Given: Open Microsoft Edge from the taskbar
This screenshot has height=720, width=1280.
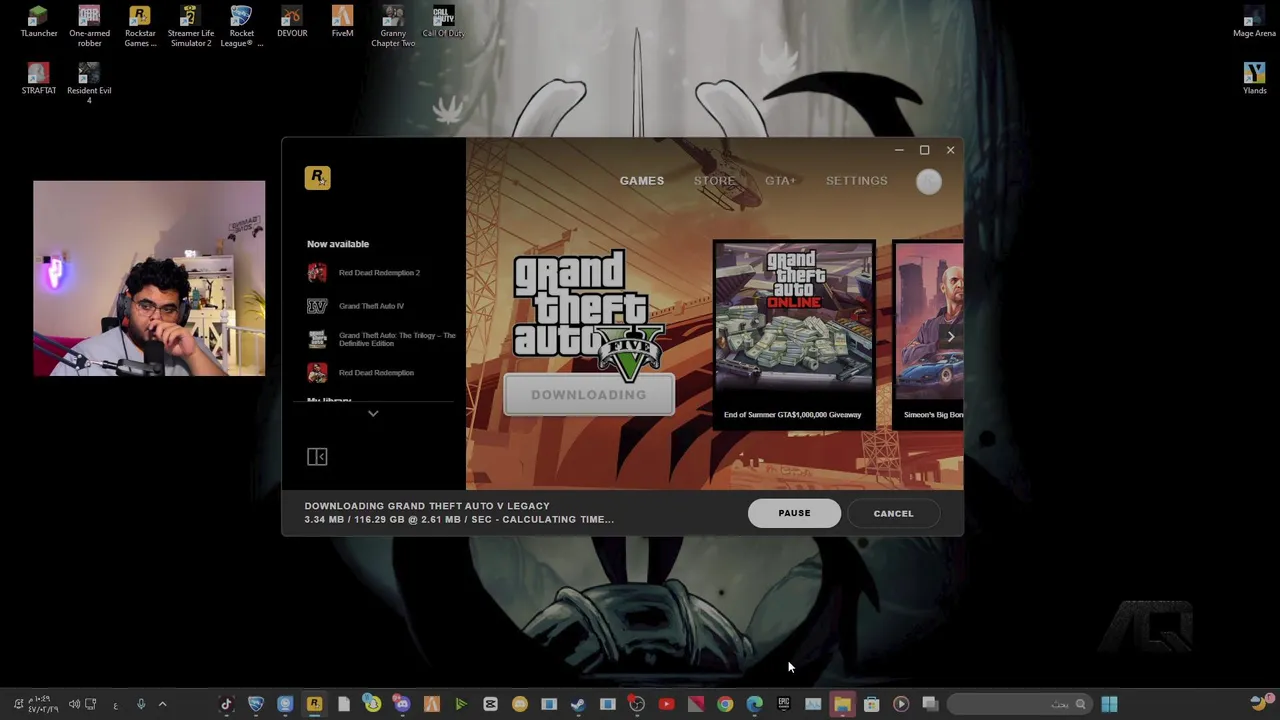Looking at the screenshot, I should [754, 704].
